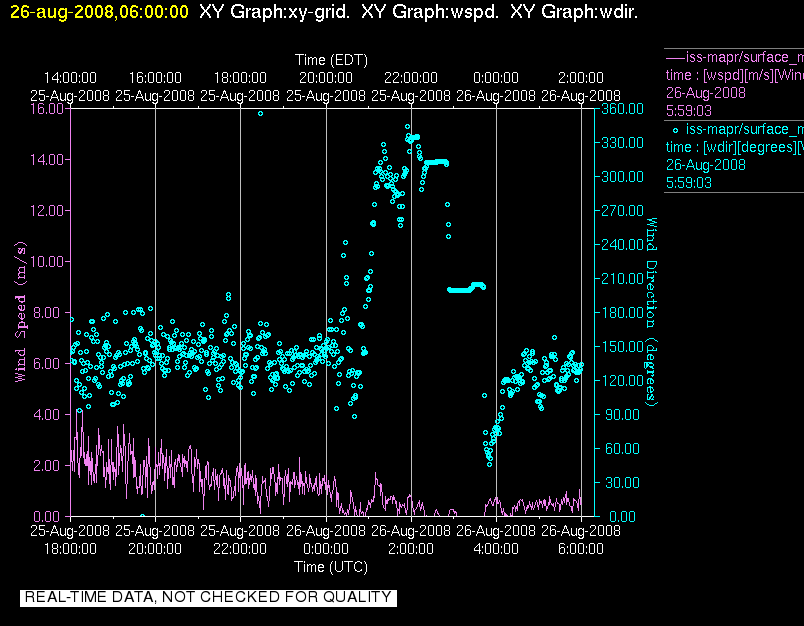Image resolution: width=804 pixels, height=626 pixels.
Task: Click the 4.00 wind speed axis value
Action: 47,414
